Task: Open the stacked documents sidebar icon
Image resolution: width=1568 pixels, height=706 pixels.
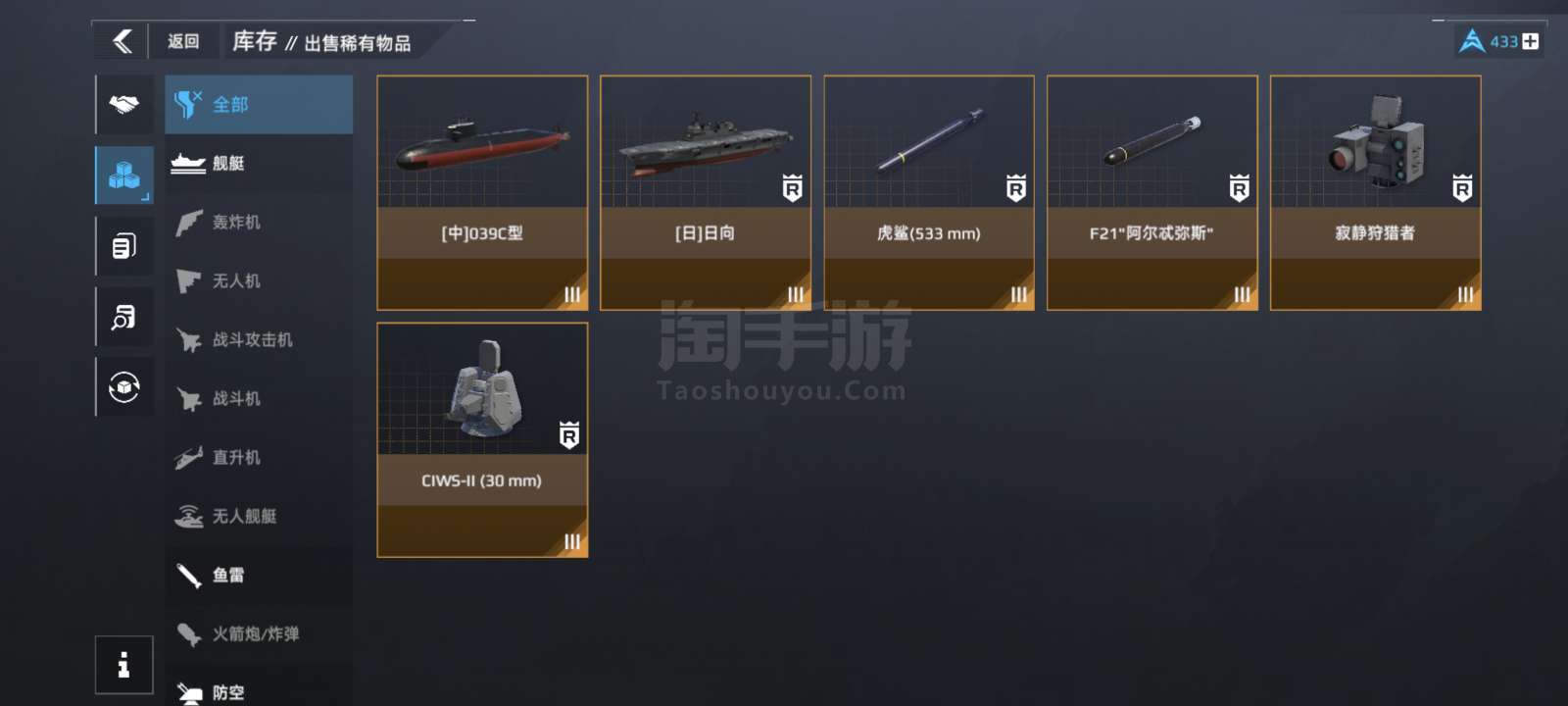Action: pos(124,245)
